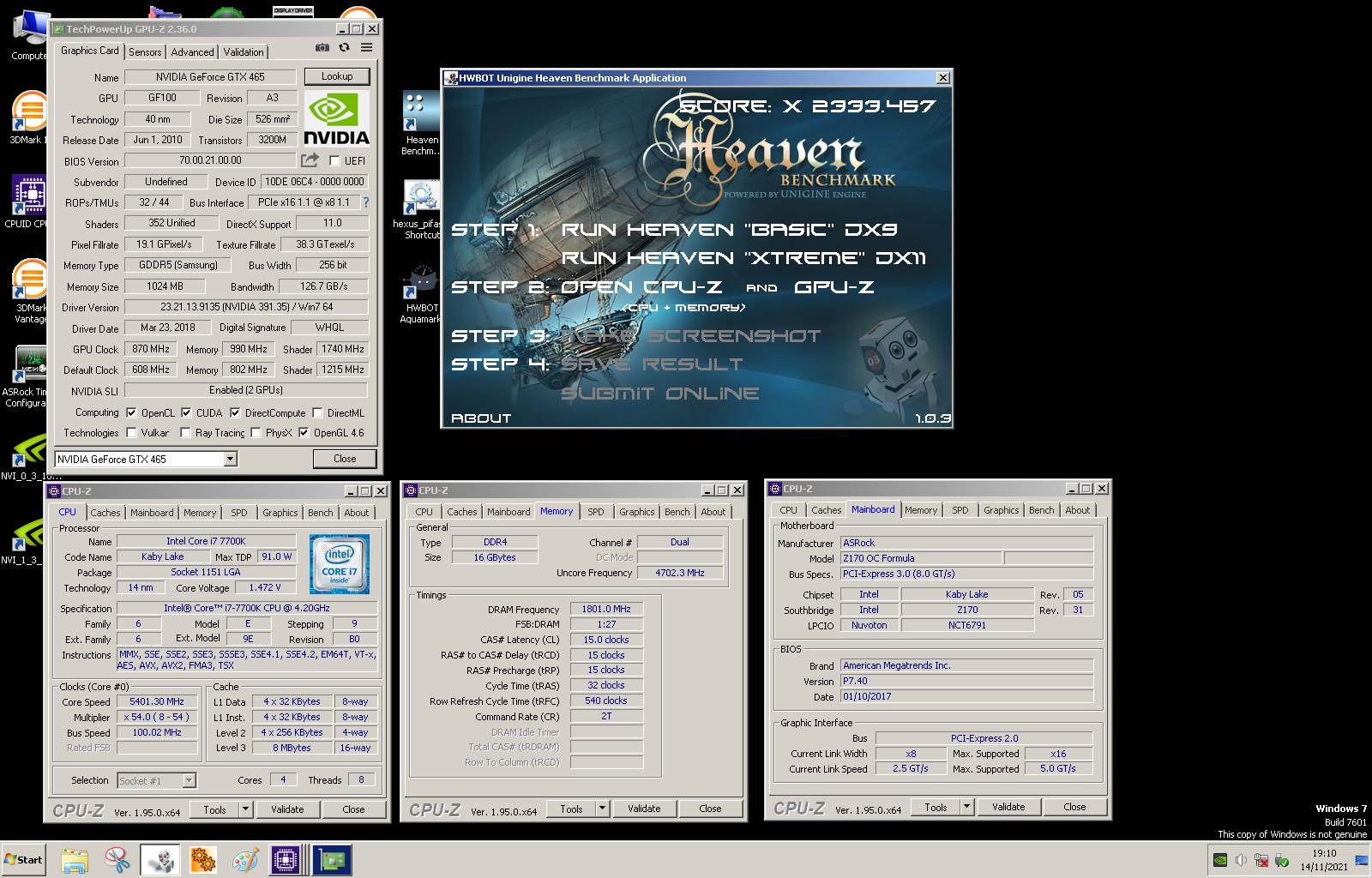
Task: Click the Intel Core i7 badge in CPU-Z
Action: tap(340, 564)
